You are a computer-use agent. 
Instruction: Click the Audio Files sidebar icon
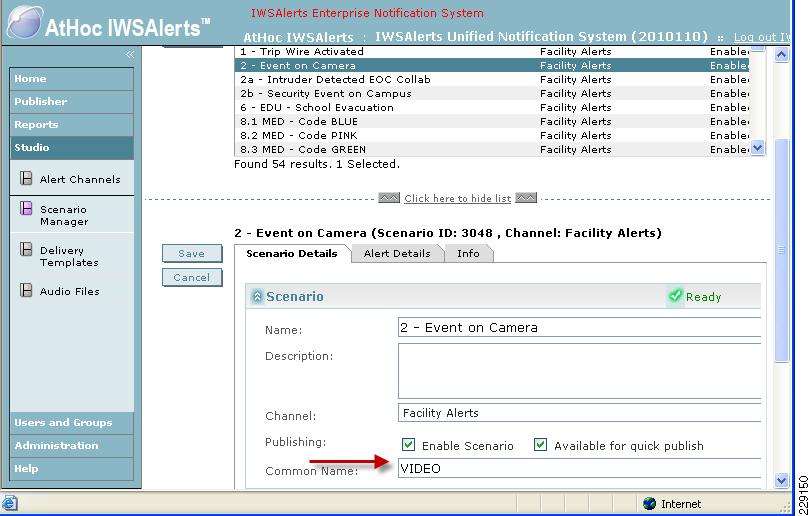click(x=26, y=290)
